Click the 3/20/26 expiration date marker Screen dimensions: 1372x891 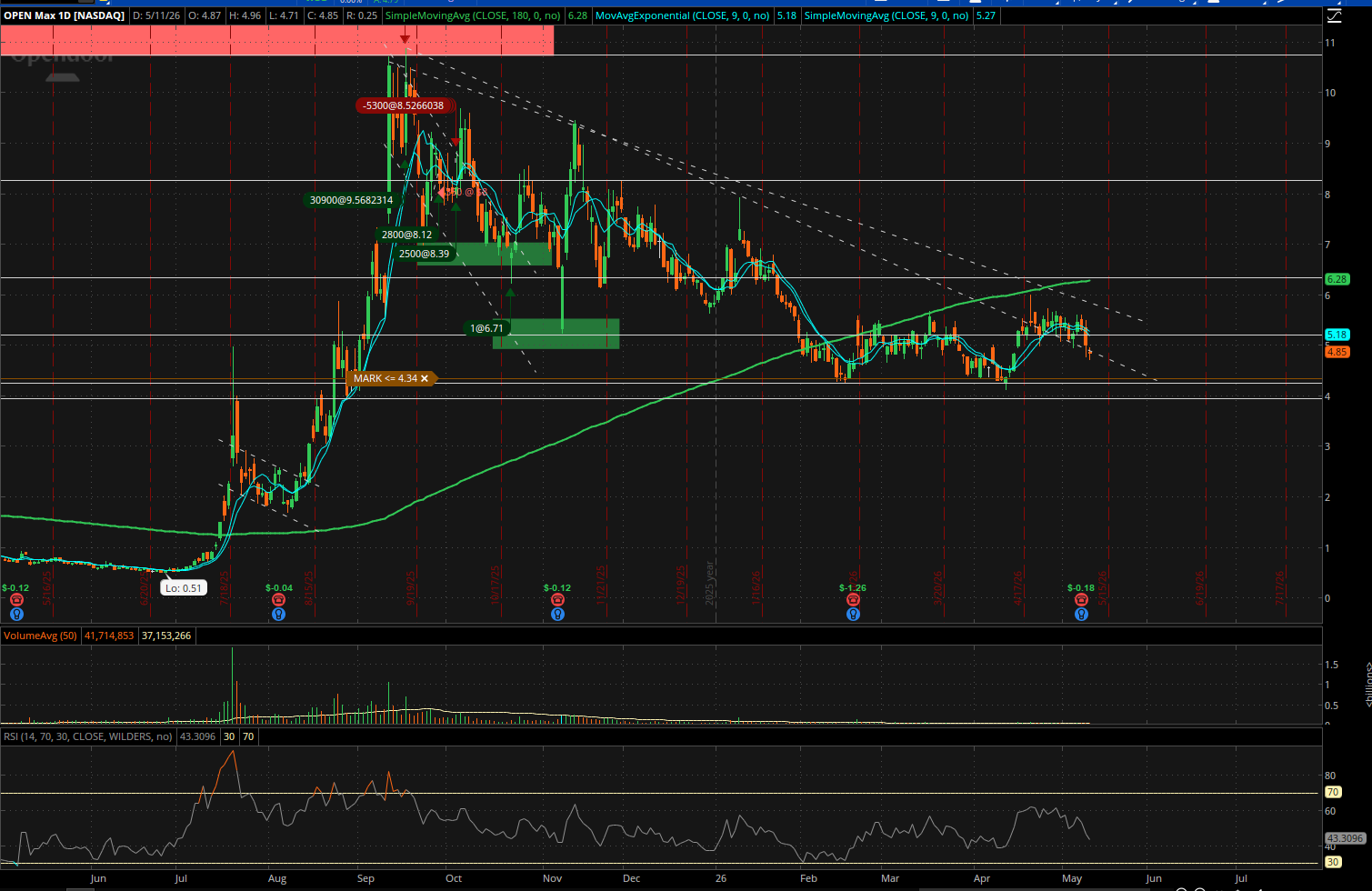[936, 587]
